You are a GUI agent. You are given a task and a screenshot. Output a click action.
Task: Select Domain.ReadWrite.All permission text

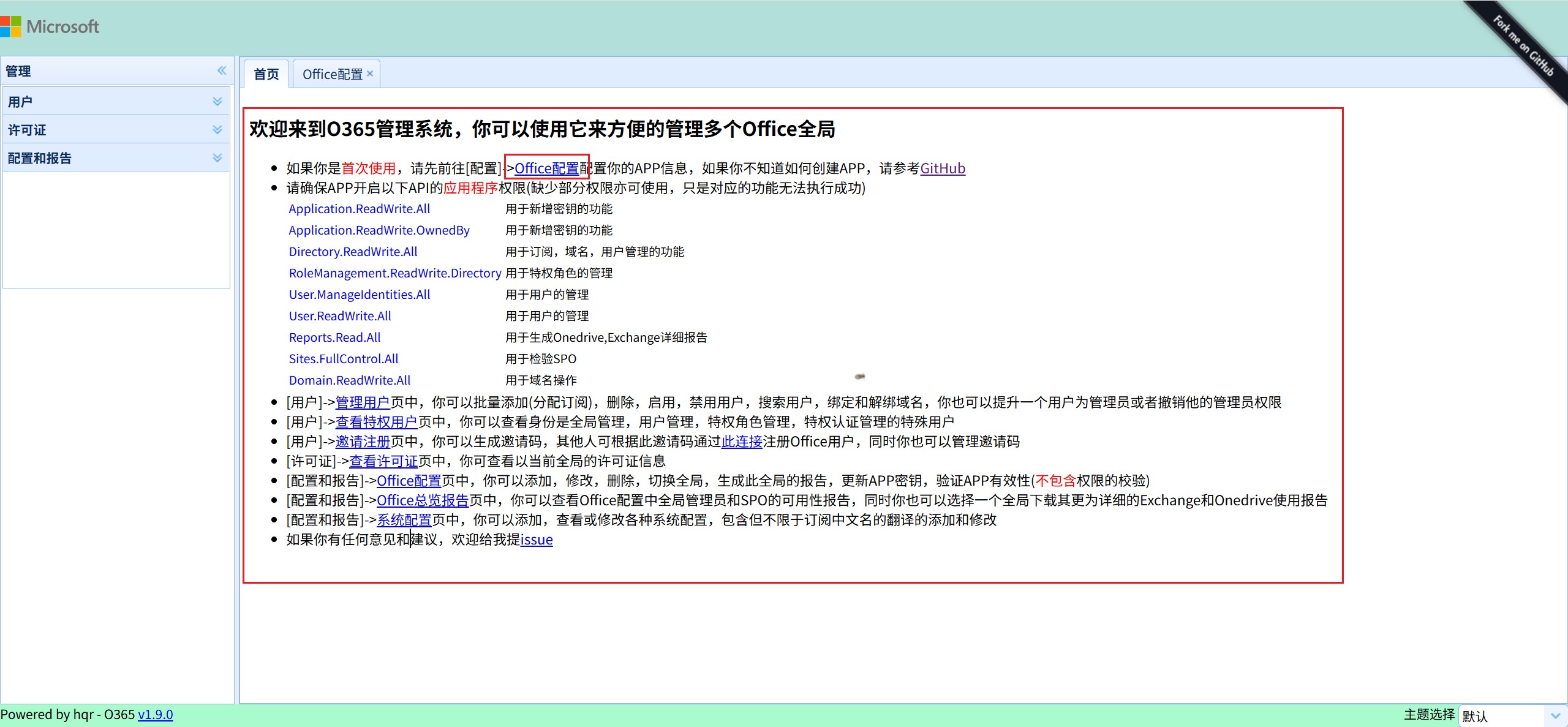[350, 380]
